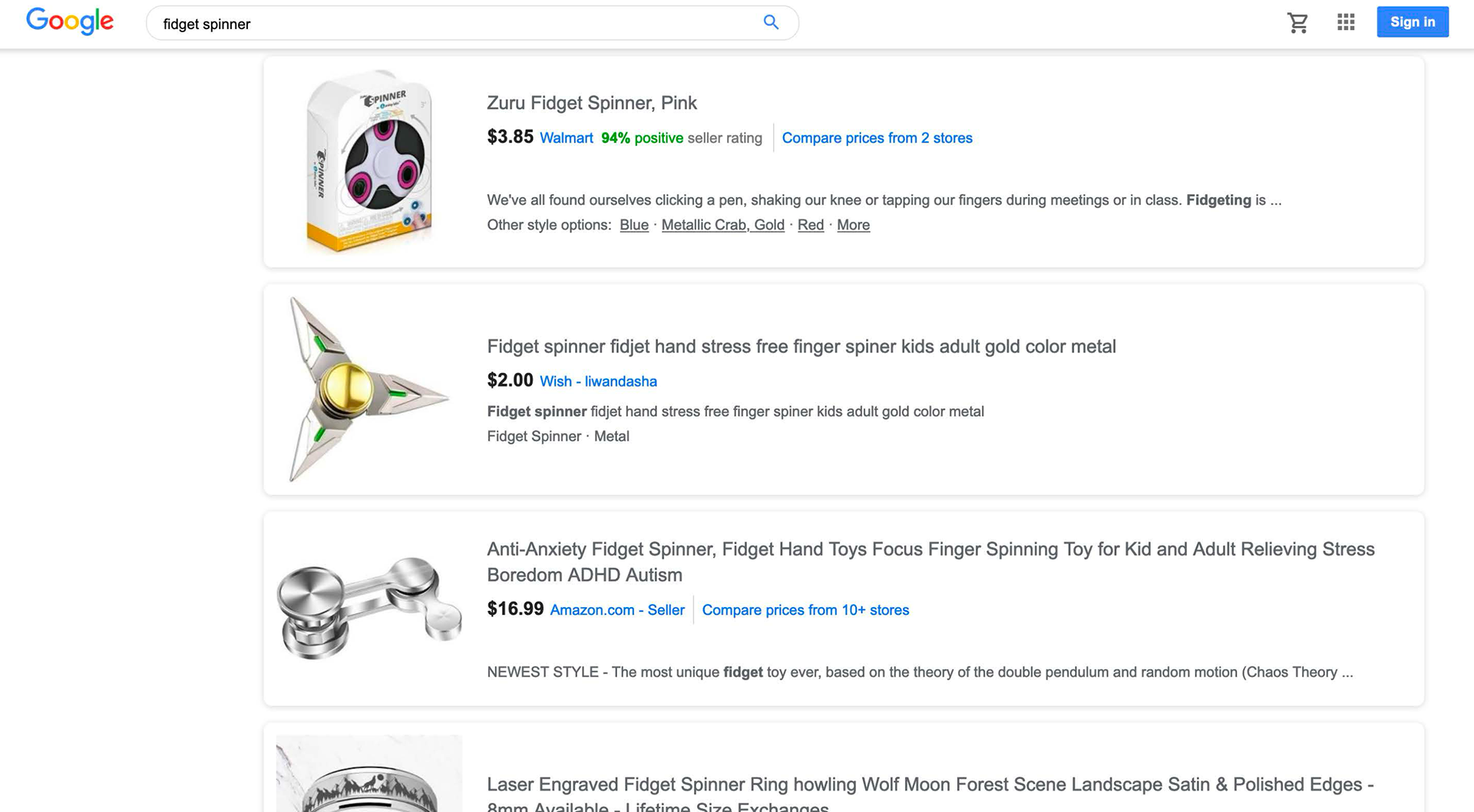The height and width of the screenshot is (812, 1474).
Task: Choose the Metallic Crab, Gold style
Action: tap(722, 225)
